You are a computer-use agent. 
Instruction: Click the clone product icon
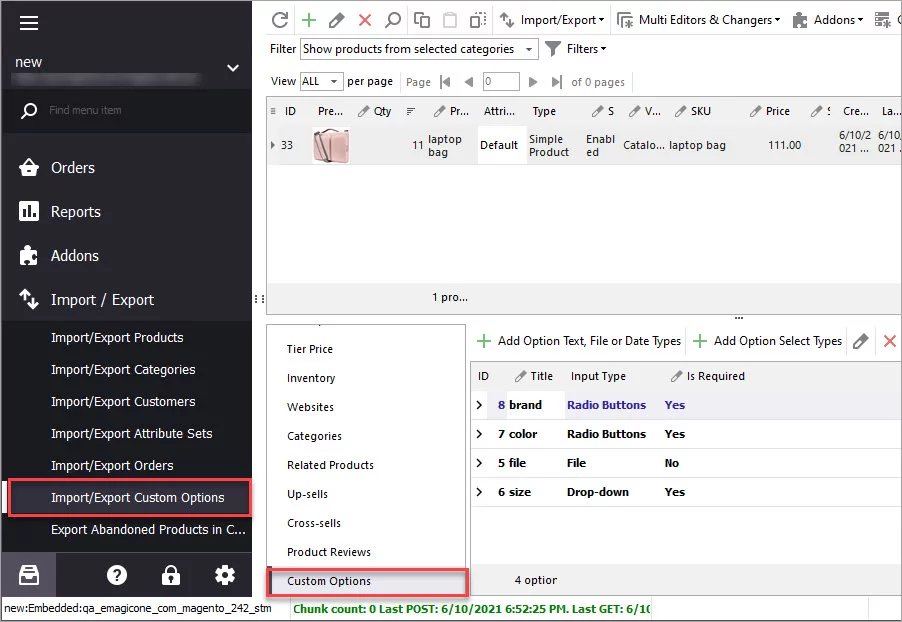click(478, 20)
